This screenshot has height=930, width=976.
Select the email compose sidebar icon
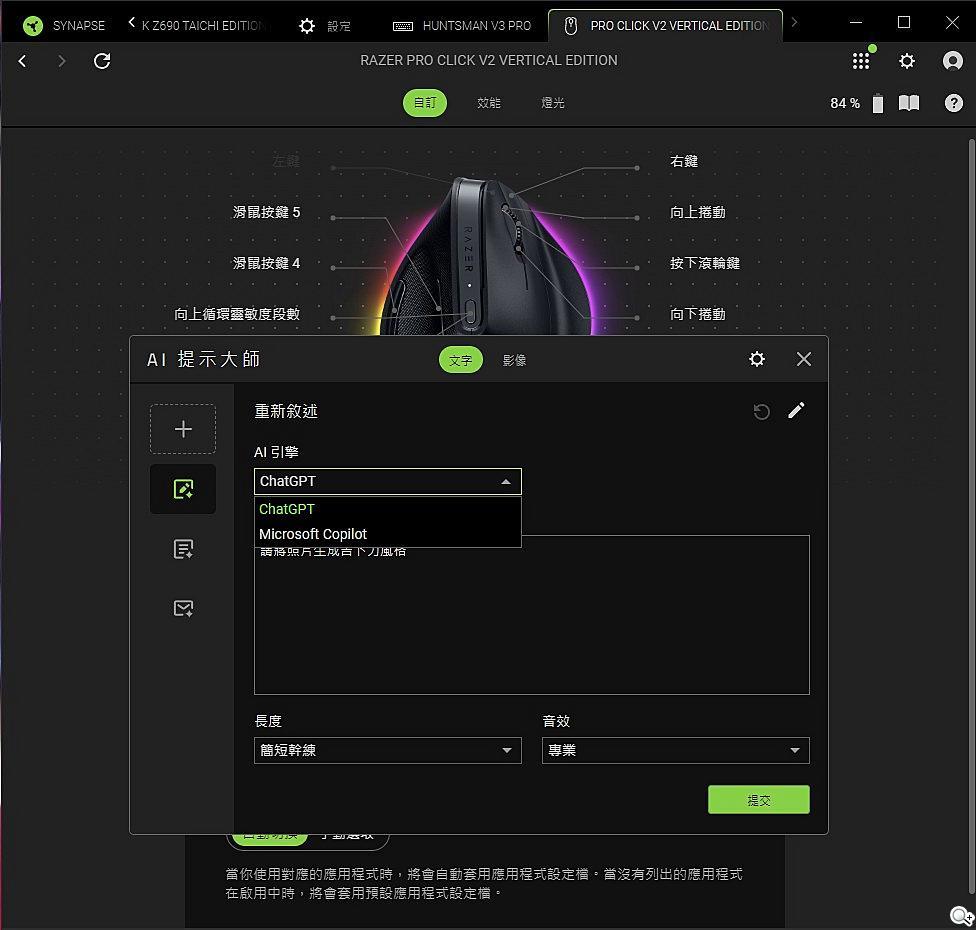point(183,608)
